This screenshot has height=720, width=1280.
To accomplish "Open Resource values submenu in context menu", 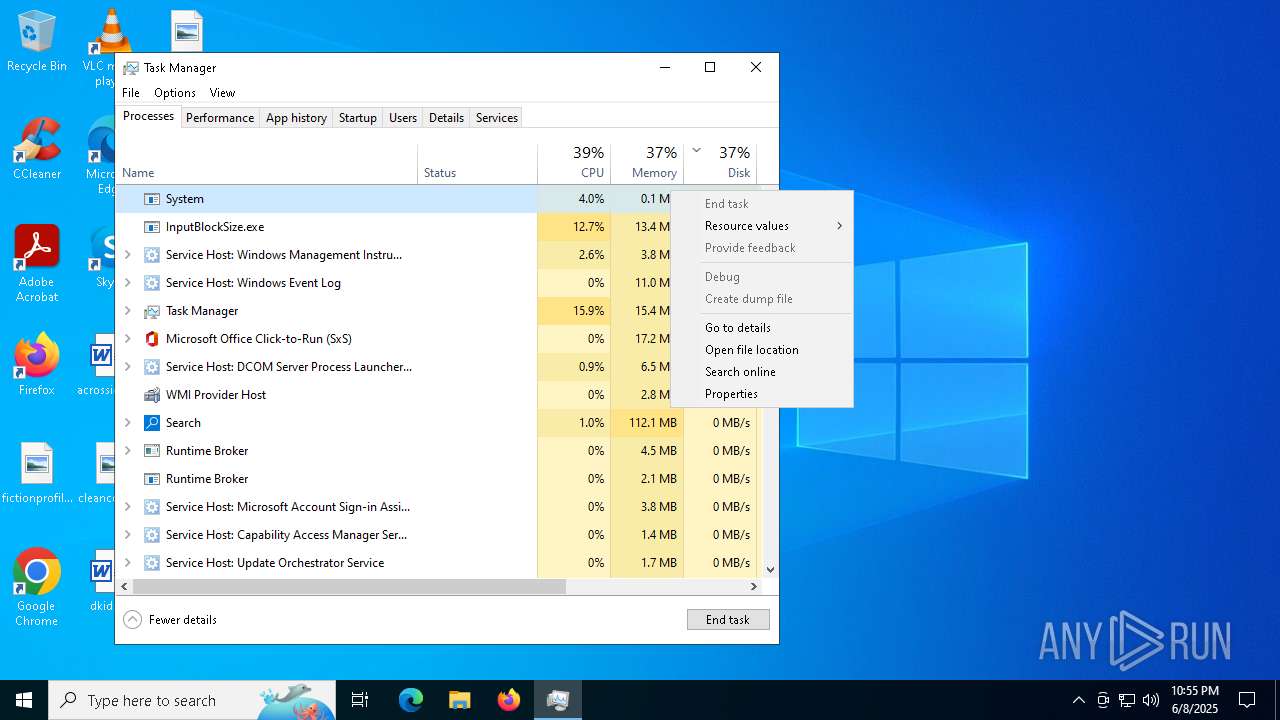I will [762, 226].
